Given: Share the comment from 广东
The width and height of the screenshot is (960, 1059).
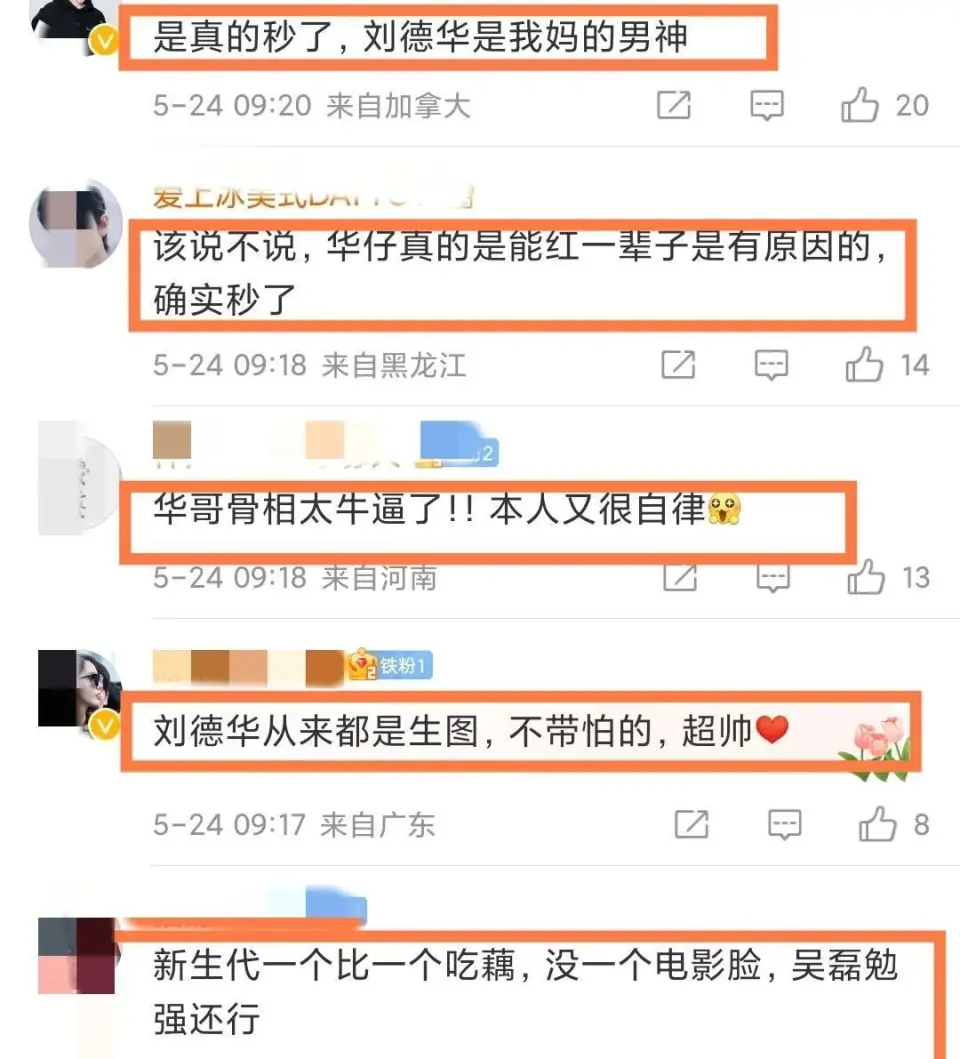Looking at the screenshot, I should (692, 824).
